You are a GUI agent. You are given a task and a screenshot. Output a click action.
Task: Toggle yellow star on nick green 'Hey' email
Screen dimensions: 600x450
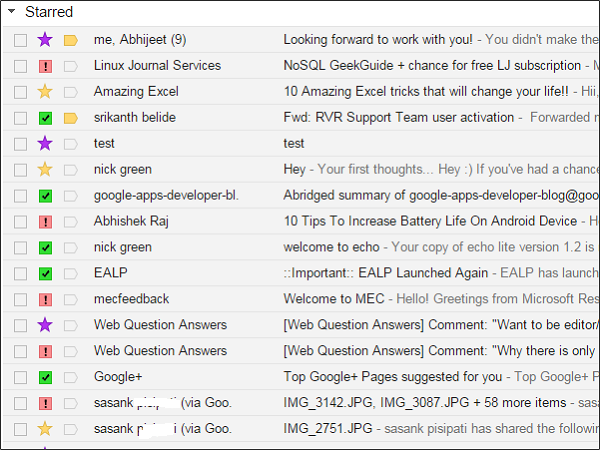(45, 169)
